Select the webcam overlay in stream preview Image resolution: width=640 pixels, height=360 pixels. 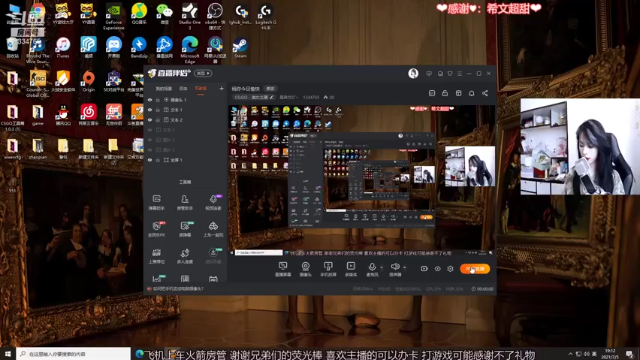click(x=469, y=166)
